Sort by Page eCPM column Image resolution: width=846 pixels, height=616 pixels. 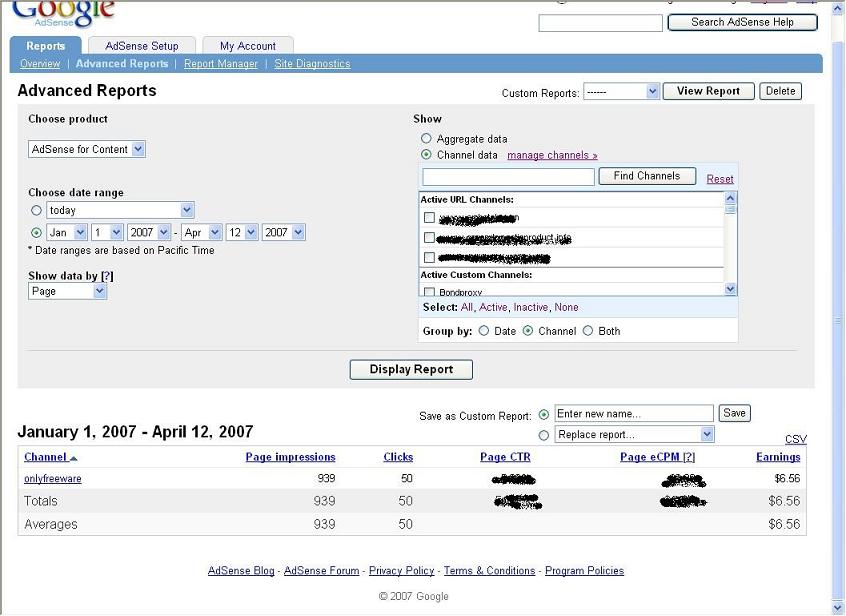point(650,457)
